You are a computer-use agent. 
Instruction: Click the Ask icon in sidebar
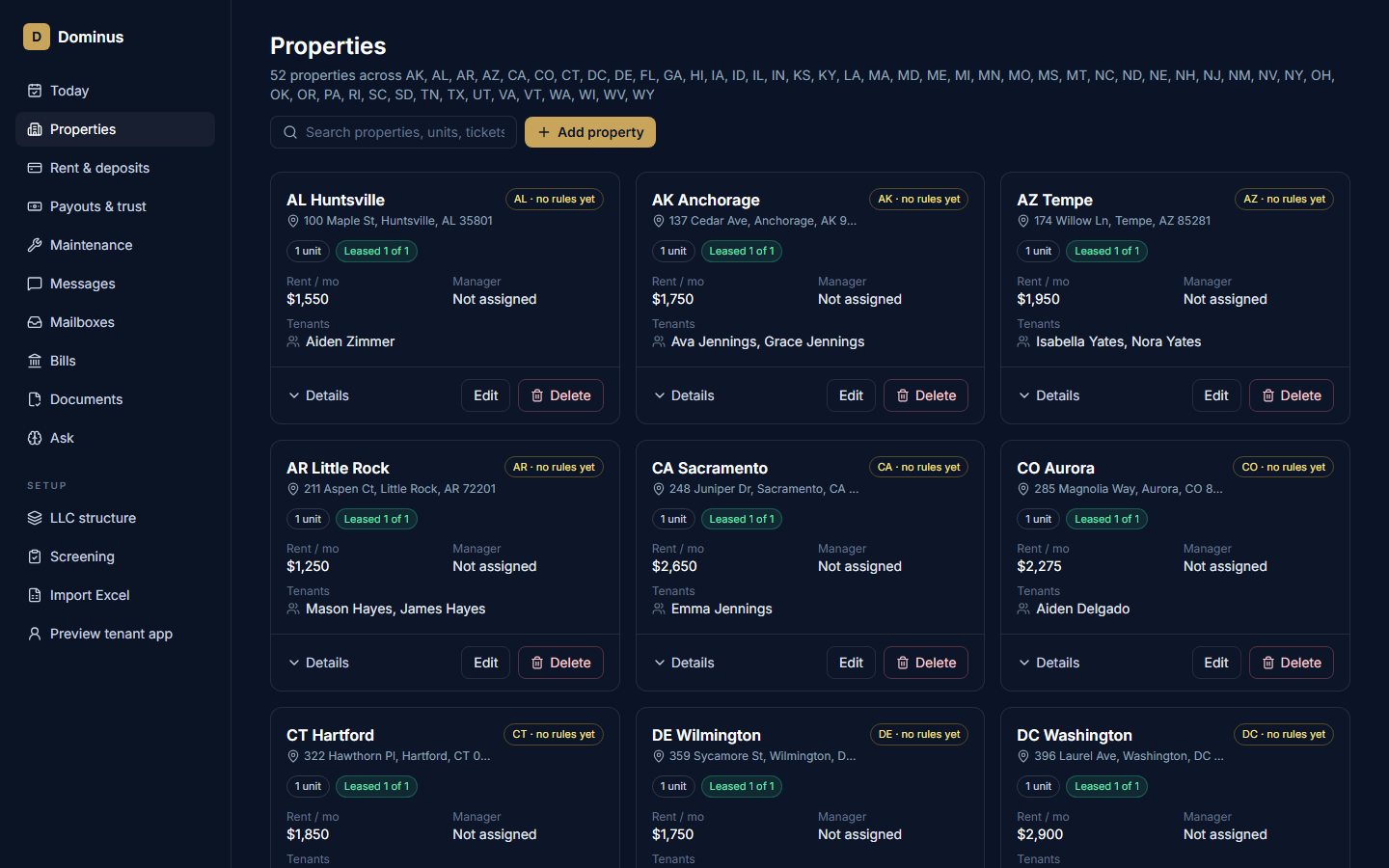pos(35,438)
